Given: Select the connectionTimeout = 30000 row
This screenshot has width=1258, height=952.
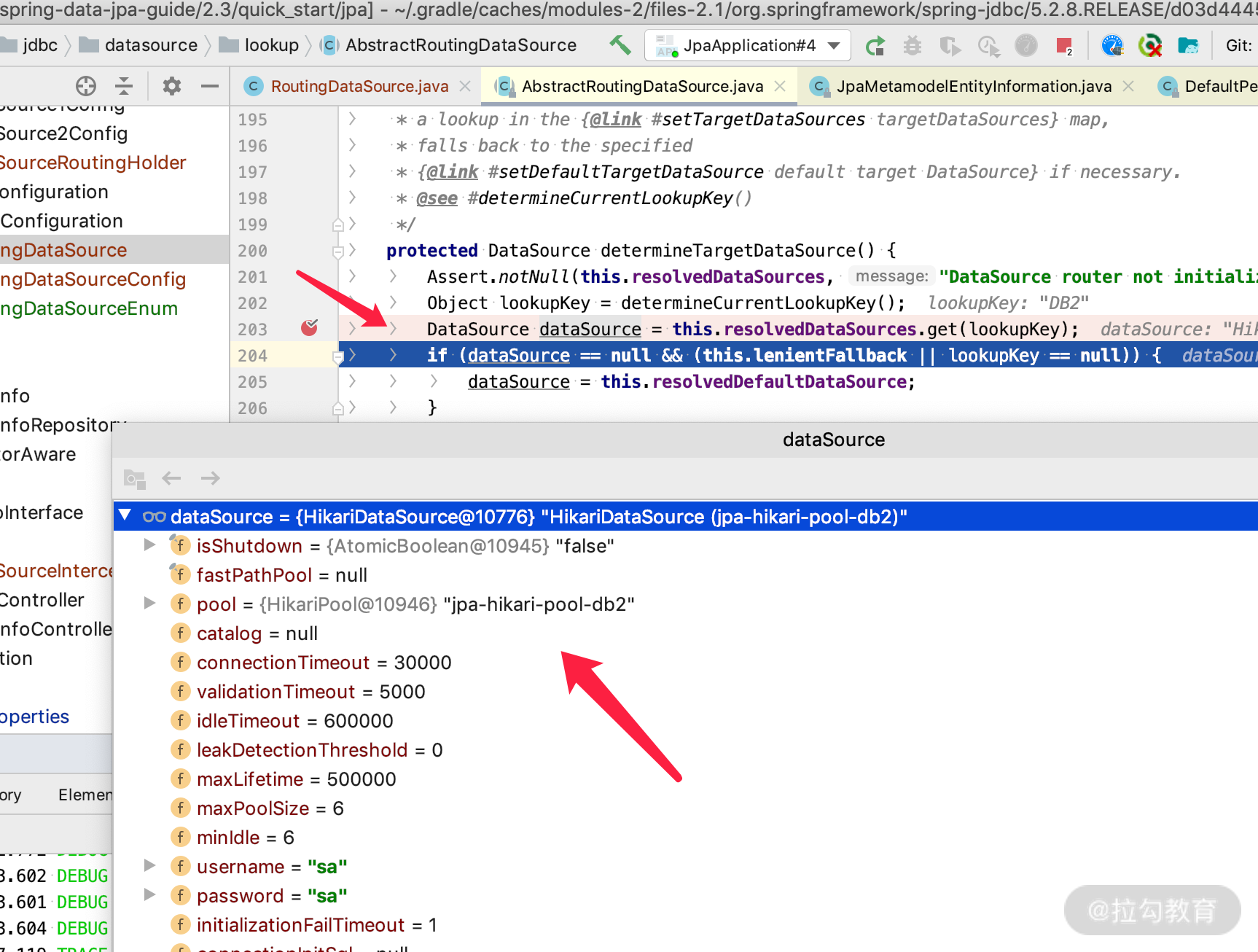Looking at the screenshot, I should [685, 663].
